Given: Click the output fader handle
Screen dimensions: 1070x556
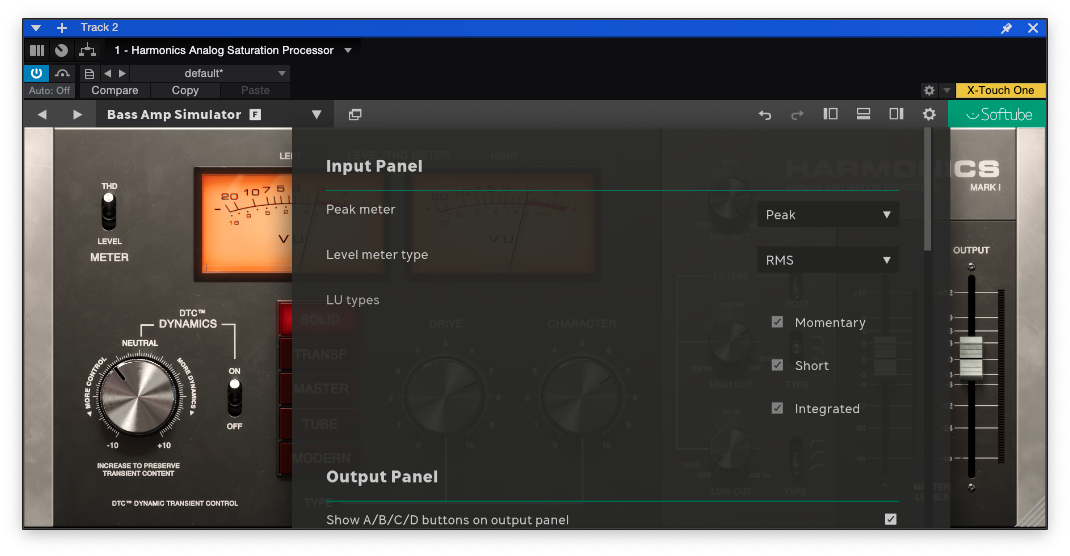Looking at the screenshot, I should click(970, 357).
